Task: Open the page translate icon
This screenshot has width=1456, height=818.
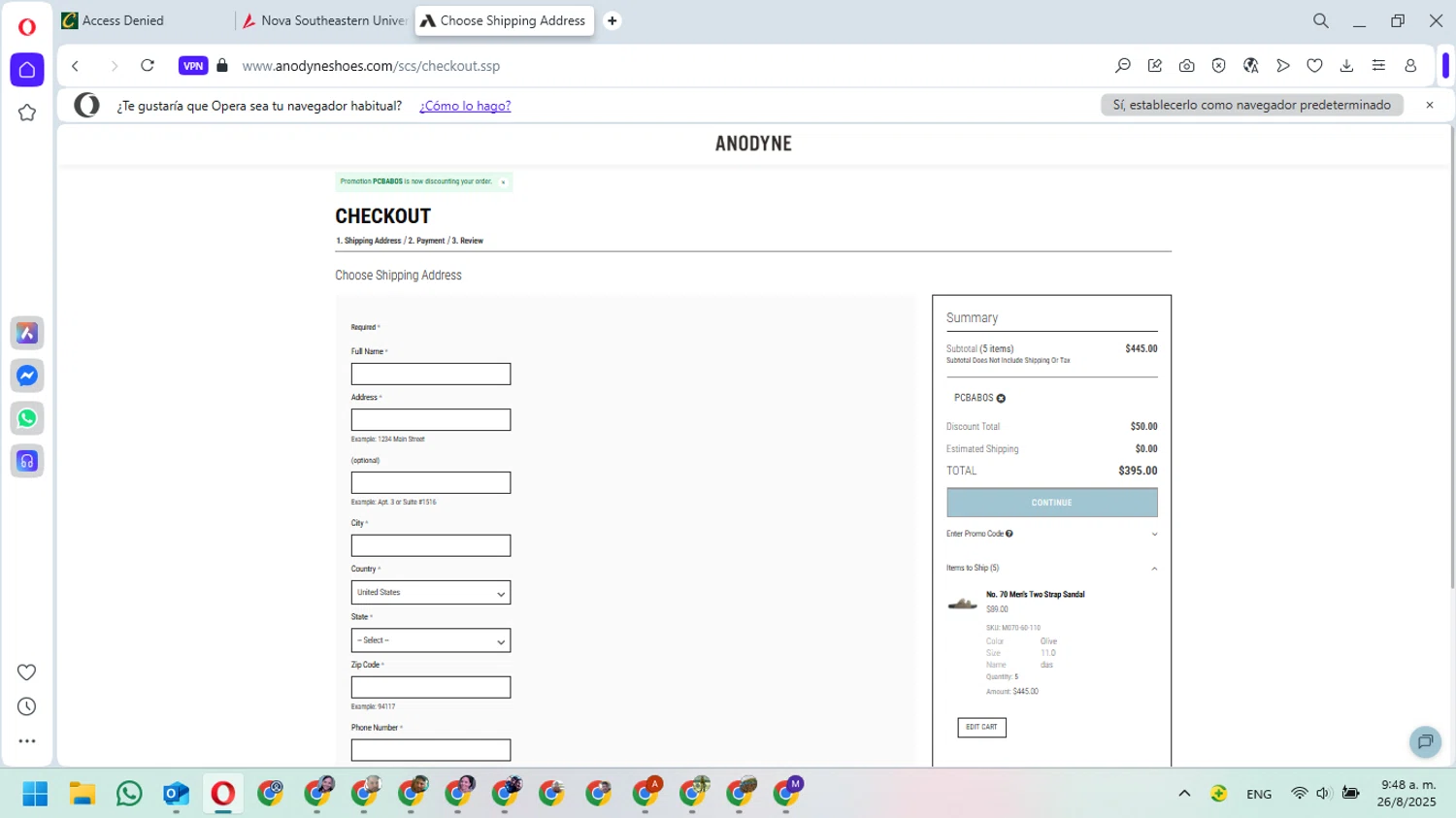Action: (1251, 66)
